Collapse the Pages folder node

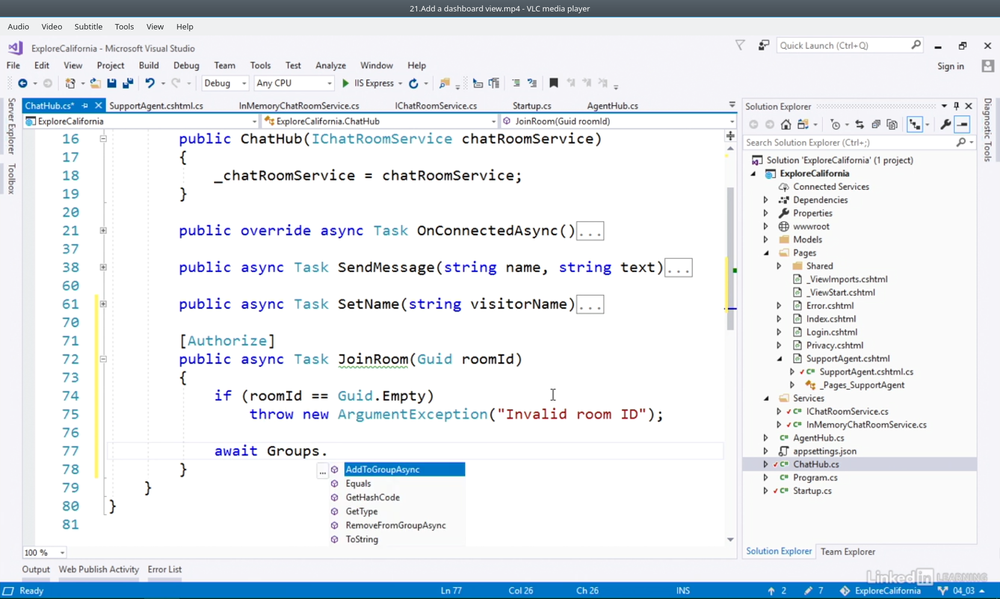click(x=766, y=253)
